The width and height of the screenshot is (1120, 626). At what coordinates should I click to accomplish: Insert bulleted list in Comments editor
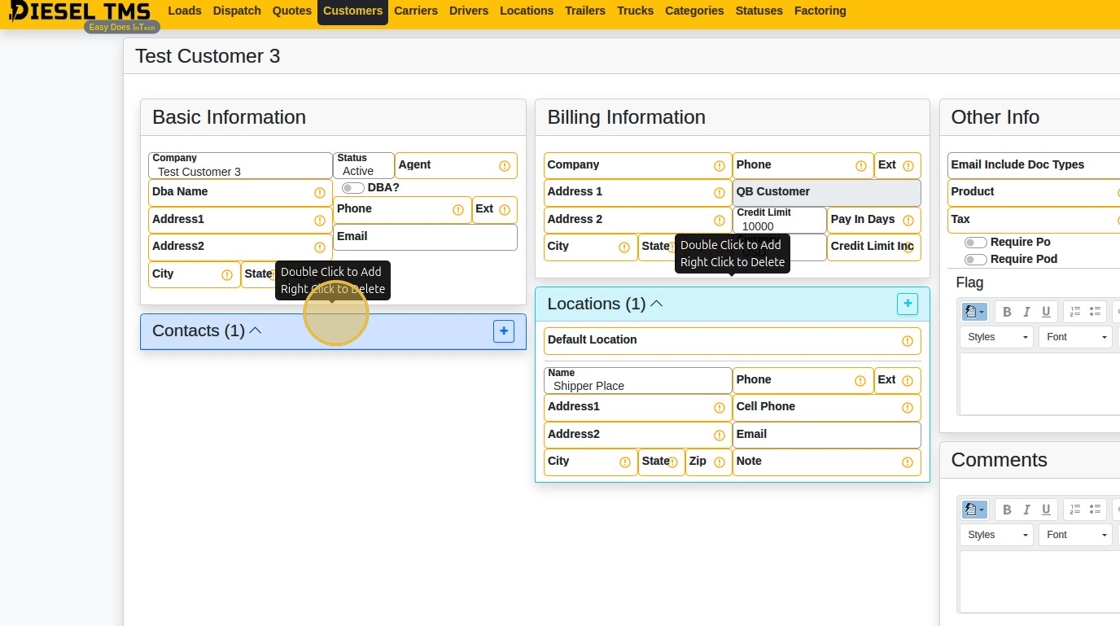(x=1095, y=510)
